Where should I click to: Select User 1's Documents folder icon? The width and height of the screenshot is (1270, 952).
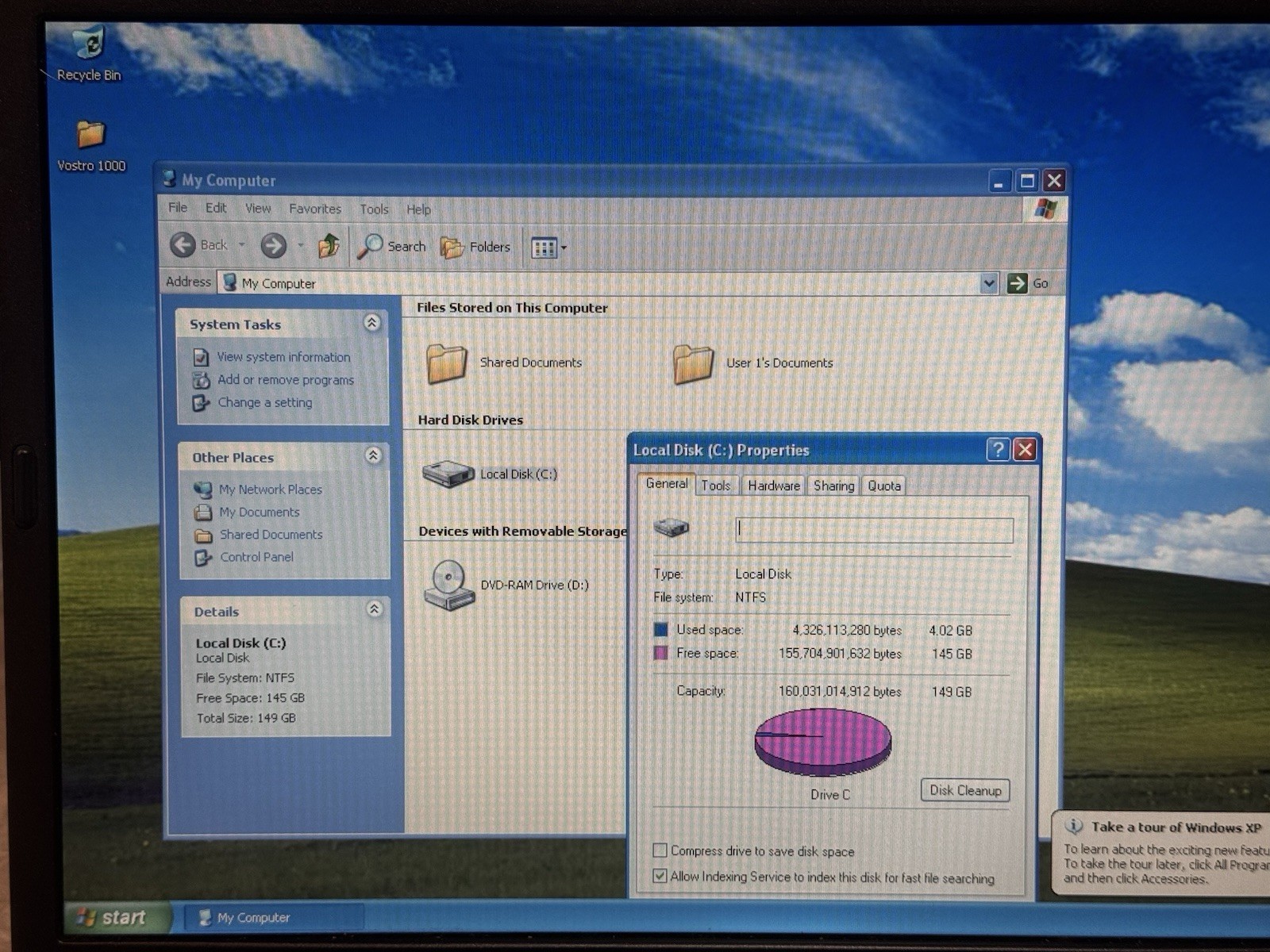pyautogui.click(x=693, y=364)
